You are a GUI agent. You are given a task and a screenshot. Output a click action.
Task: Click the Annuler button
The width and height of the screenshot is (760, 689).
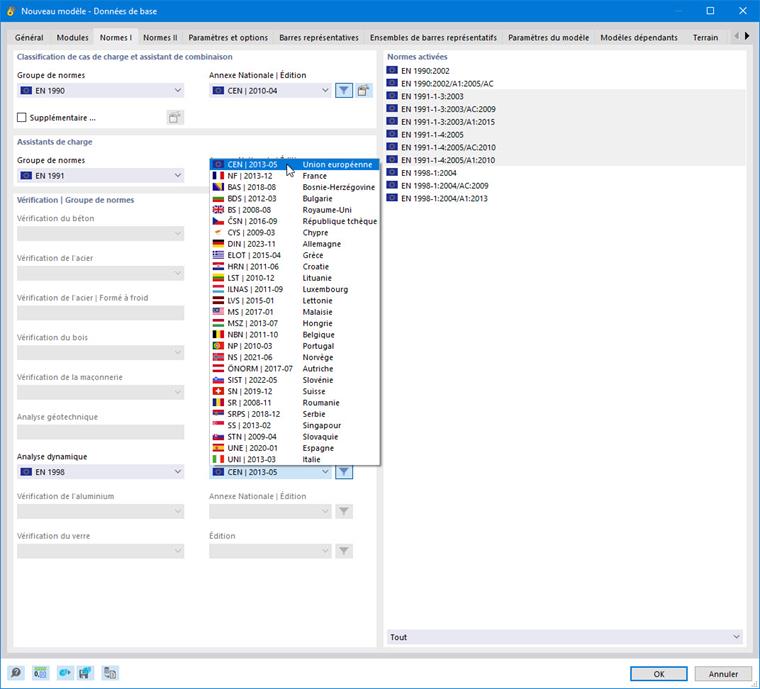(723, 673)
